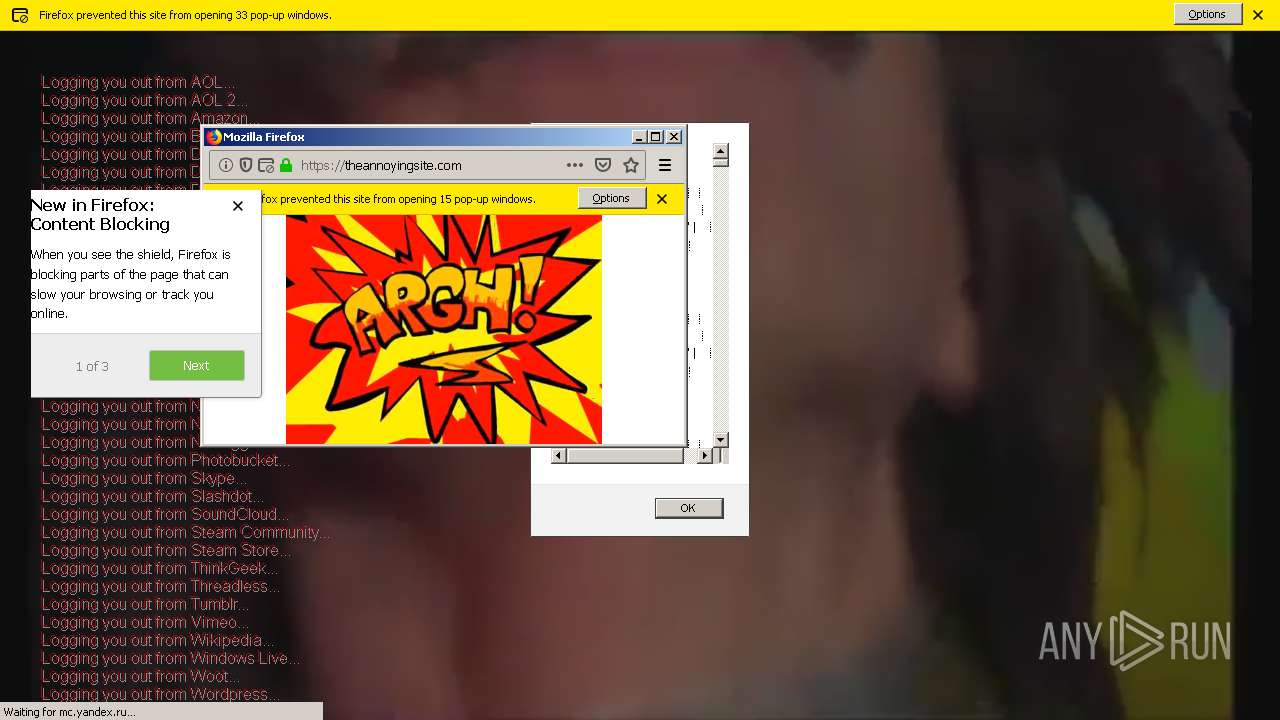Click the Firefox logo in the popup title bar

214,137
